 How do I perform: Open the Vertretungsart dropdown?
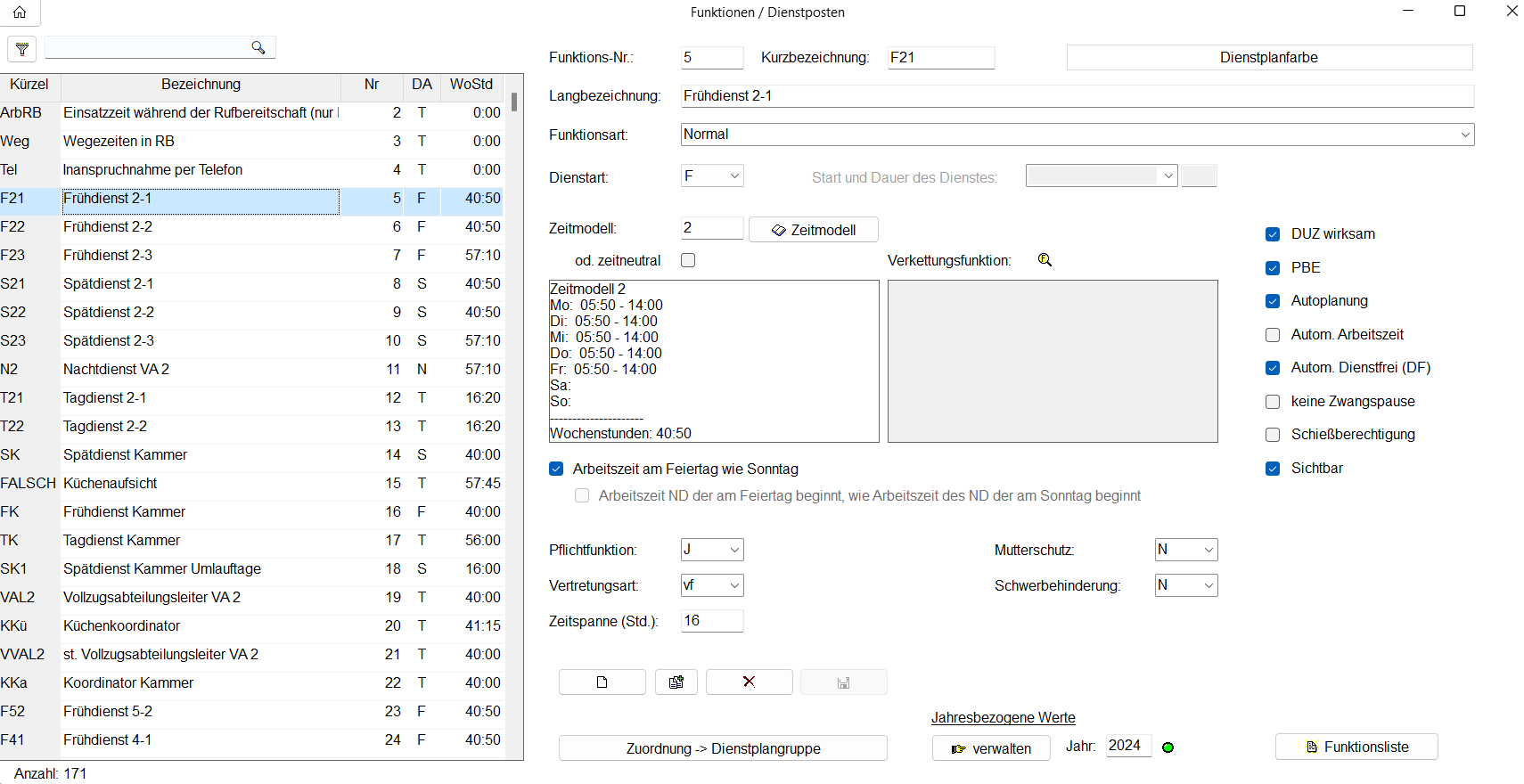[734, 585]
